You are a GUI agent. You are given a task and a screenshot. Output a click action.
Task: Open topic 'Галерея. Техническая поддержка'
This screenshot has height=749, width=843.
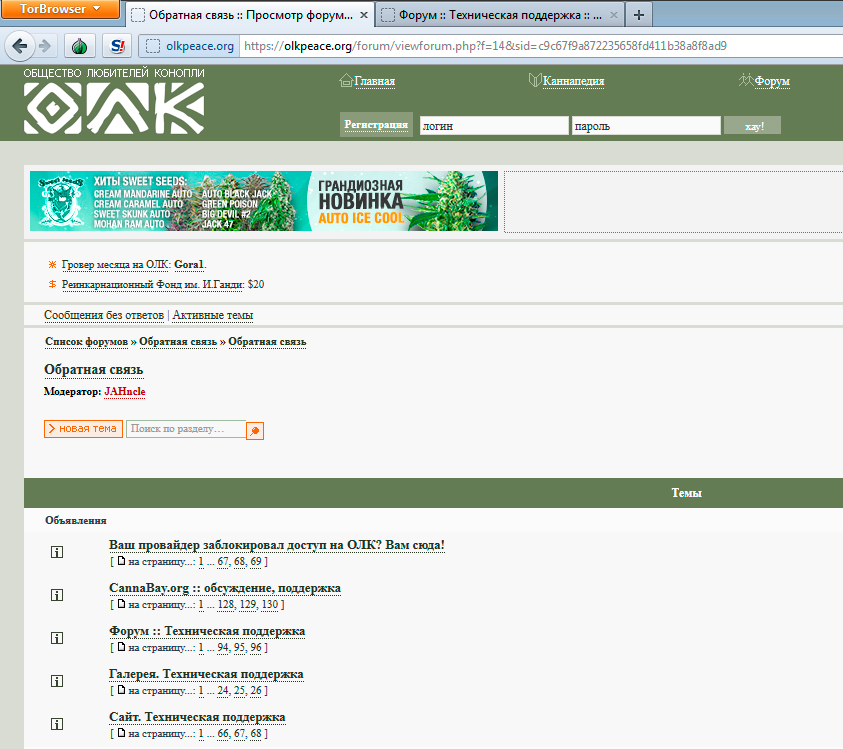206,674
